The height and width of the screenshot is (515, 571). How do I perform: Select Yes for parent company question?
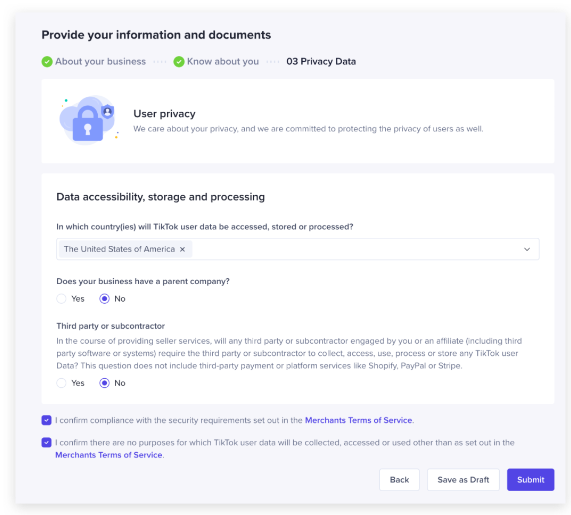(62, 299)
